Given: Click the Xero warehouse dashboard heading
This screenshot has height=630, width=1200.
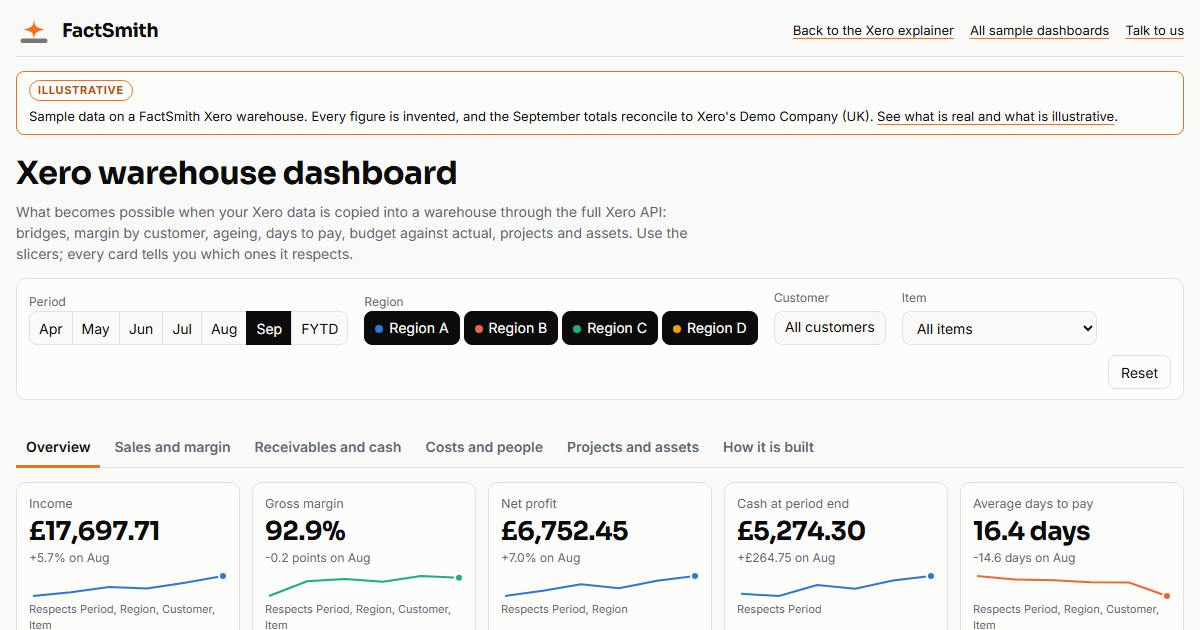Looking at the screenshot, I should click(237, 173).
